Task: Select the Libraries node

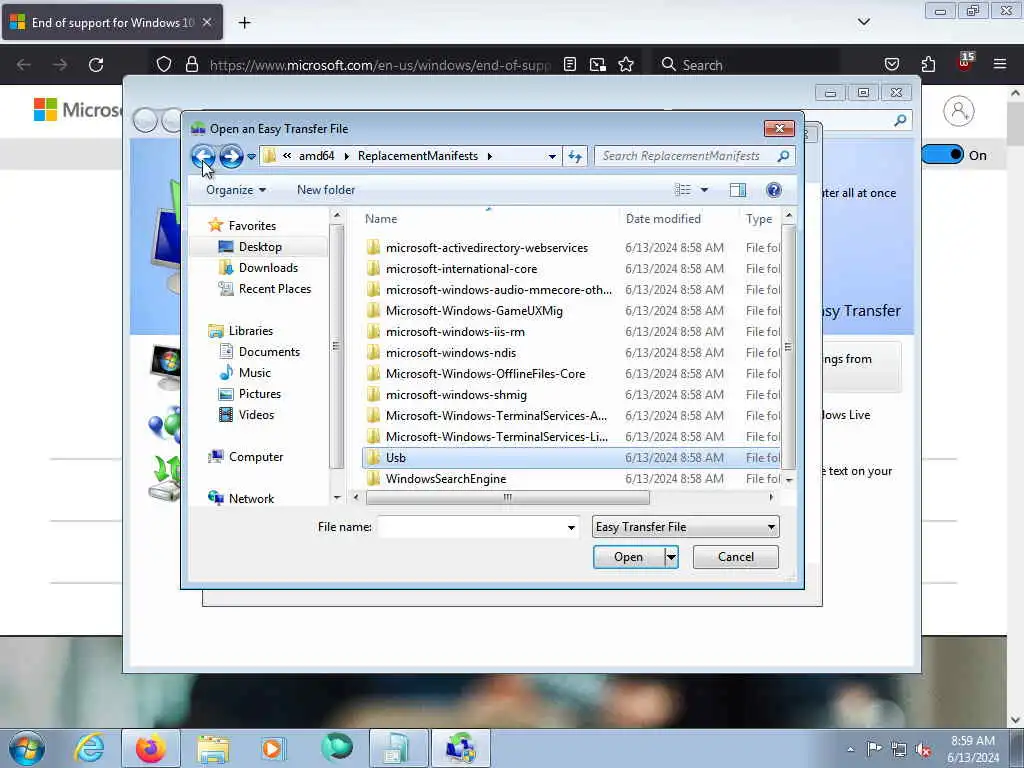Action: (x=250, y=331)
